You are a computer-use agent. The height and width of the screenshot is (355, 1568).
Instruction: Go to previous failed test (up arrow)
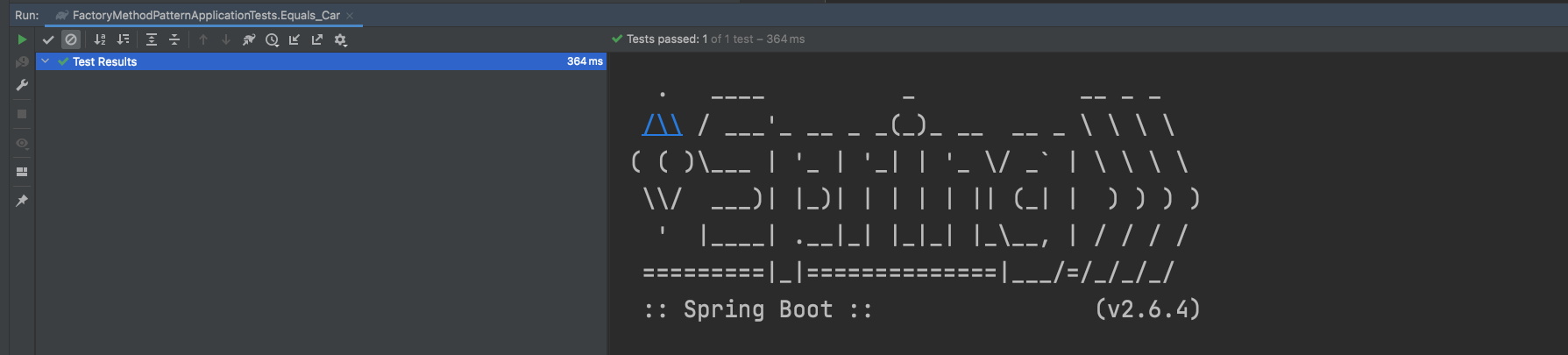pyautogui.click(x=203, y=39)
